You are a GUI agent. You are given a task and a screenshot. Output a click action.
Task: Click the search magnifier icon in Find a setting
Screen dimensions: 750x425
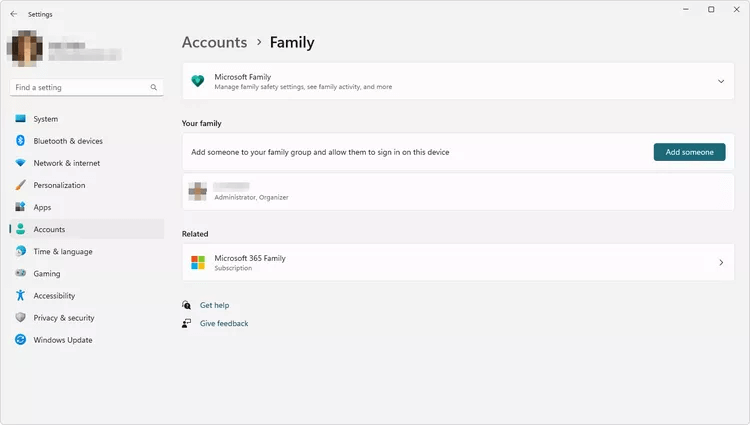[x=154, y=87]
